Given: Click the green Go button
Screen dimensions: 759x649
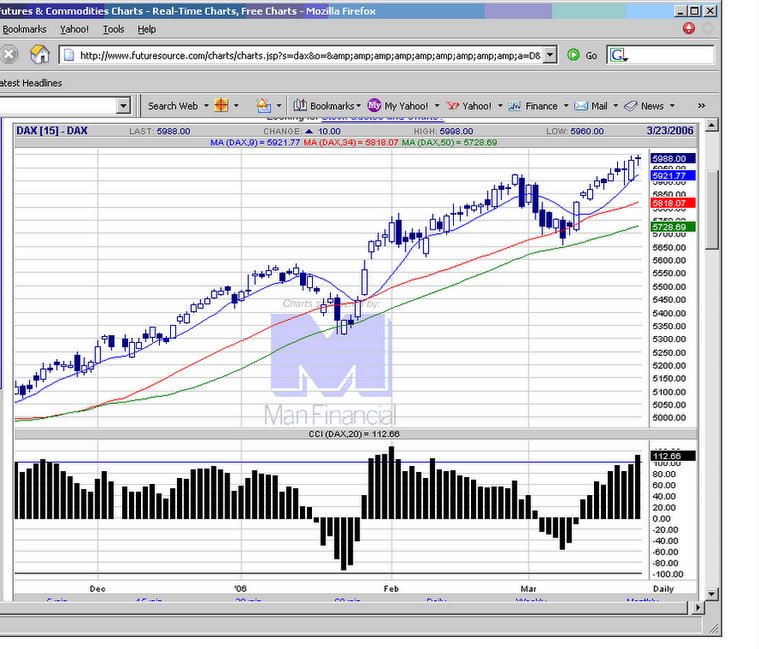Looking at the screenshot, I should pos(582,55).
